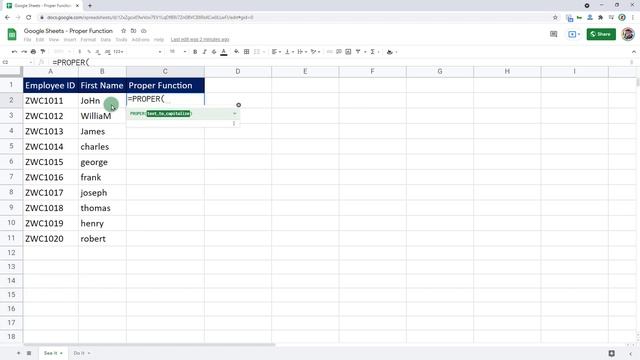Click the insert chart icon

coord(348,52)
